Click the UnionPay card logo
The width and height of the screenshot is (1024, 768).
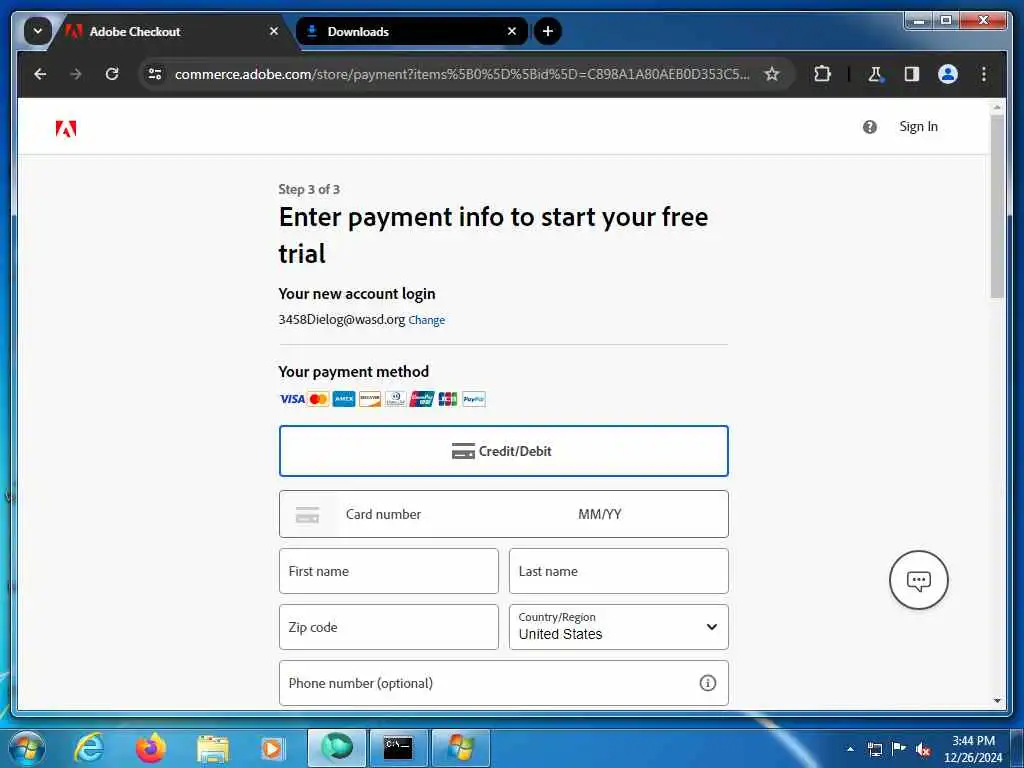(x=421, y=399)
